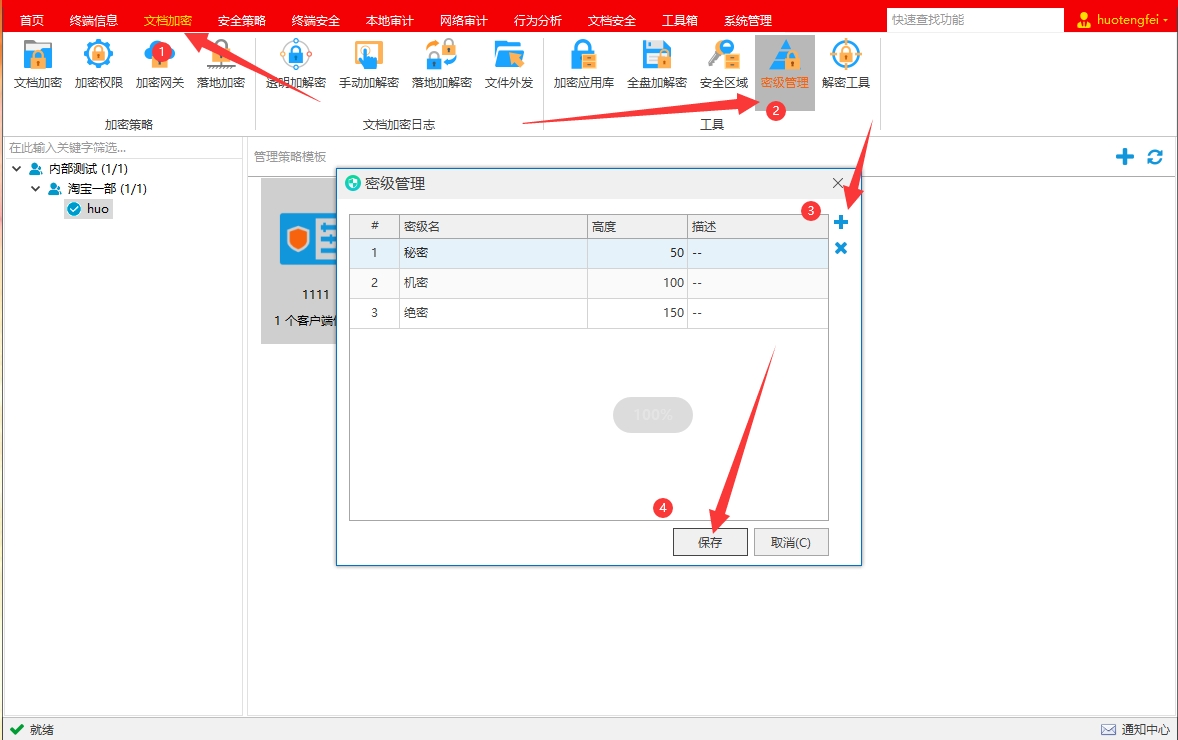The height and width of the screenshot is (740, 1178).
Task: Click the 描述 column header
Action: pos(757,226)
